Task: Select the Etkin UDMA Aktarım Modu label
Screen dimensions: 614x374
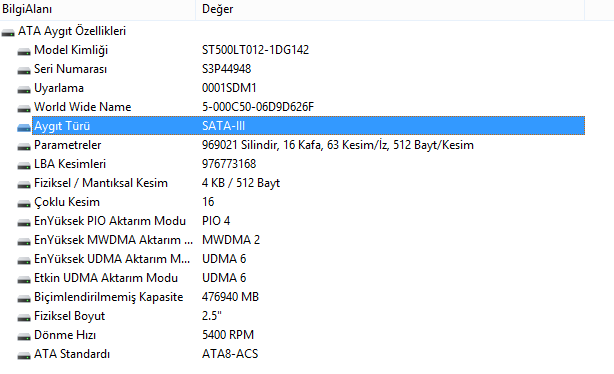Action: (106, 278)
